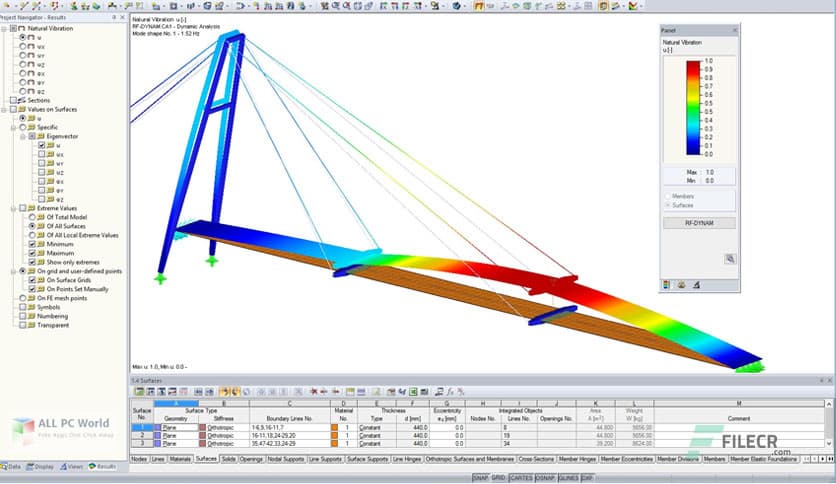Select the Members radio in Panel
This screenshot has width=836, height=484.
coord(668,197)
